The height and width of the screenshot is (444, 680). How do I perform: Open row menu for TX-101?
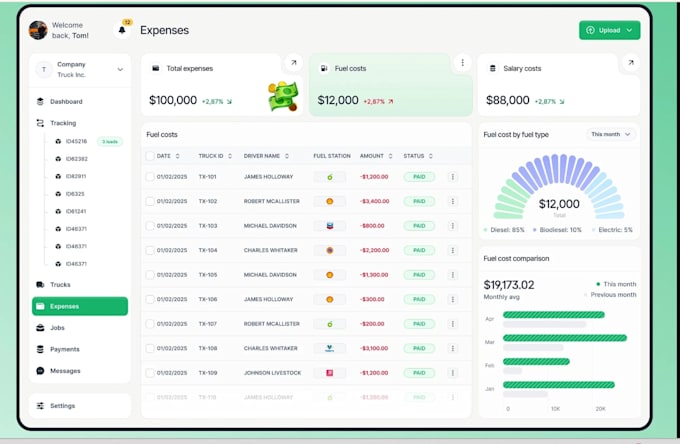click(453, 176)
